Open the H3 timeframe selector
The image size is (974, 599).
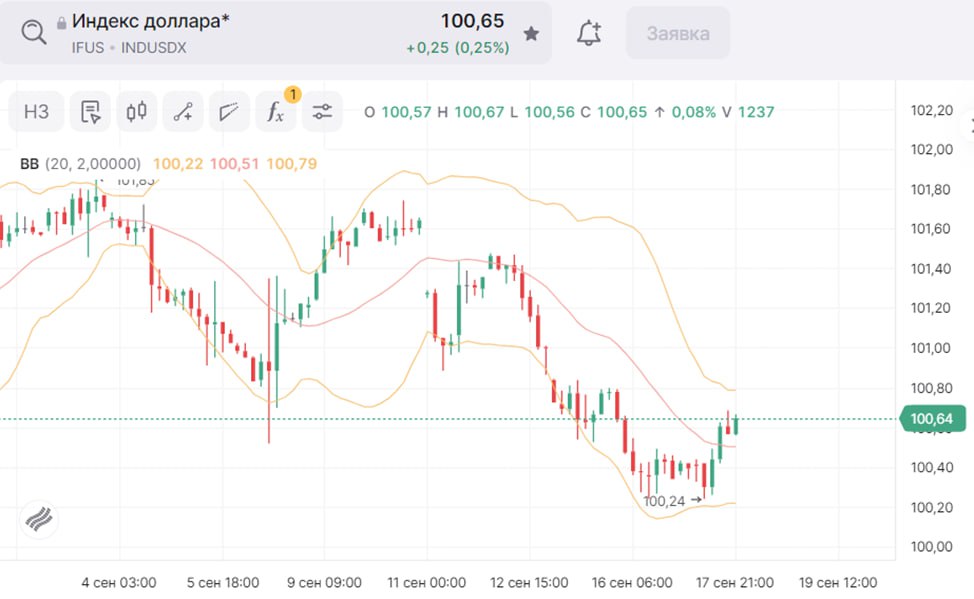(x=36, y=112)
